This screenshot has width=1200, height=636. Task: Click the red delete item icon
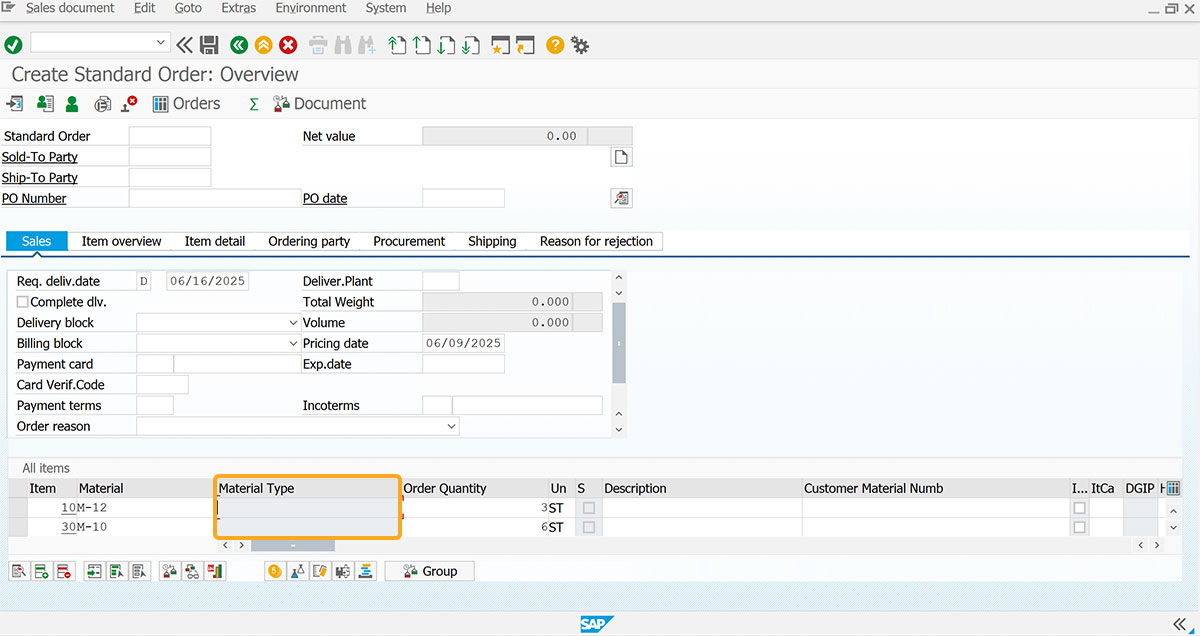pos(63,571)
